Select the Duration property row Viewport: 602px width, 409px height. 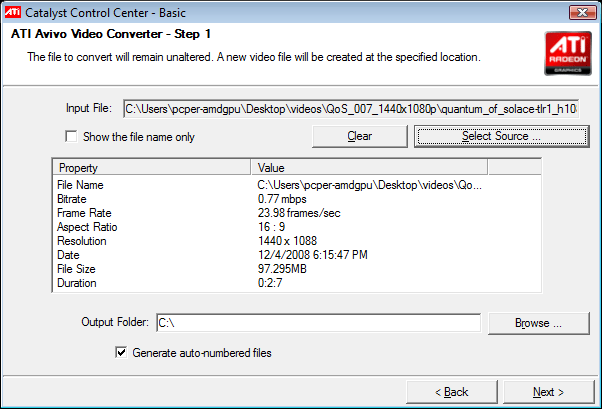tap(296, 283)
